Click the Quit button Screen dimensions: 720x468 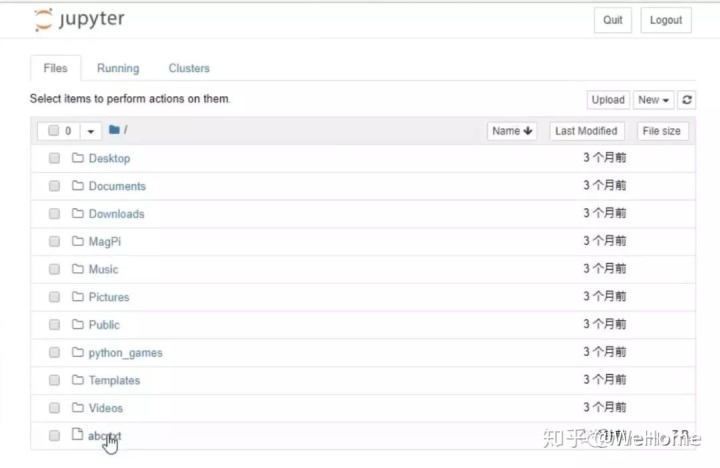[x=613, y=20]
